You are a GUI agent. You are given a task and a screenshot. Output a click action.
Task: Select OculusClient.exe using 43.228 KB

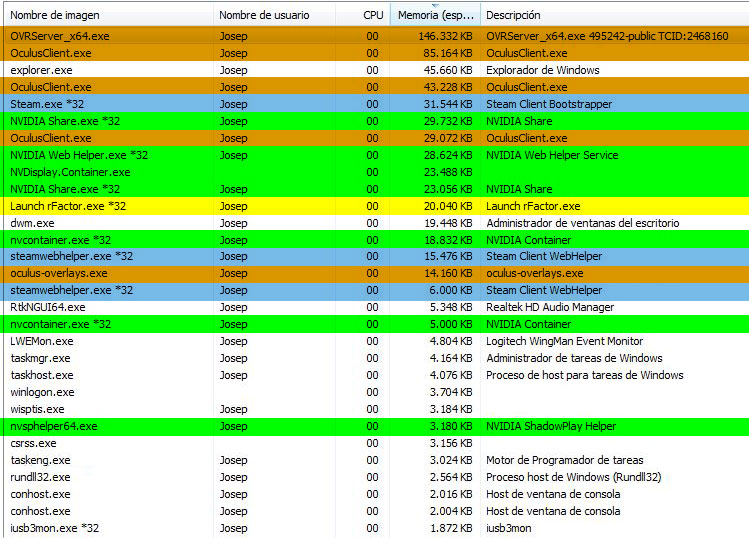point(376,87)
